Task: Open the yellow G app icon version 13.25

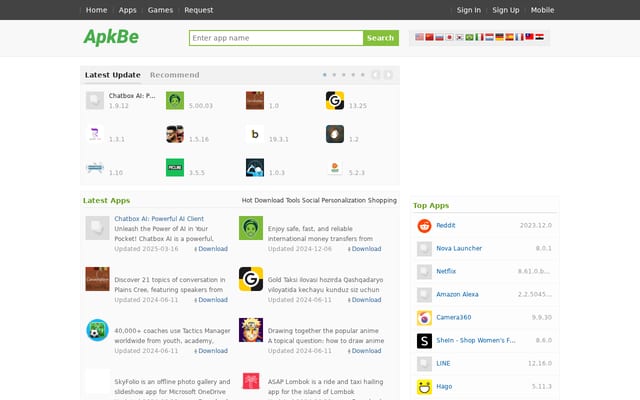Action: [x=335, y=100]
